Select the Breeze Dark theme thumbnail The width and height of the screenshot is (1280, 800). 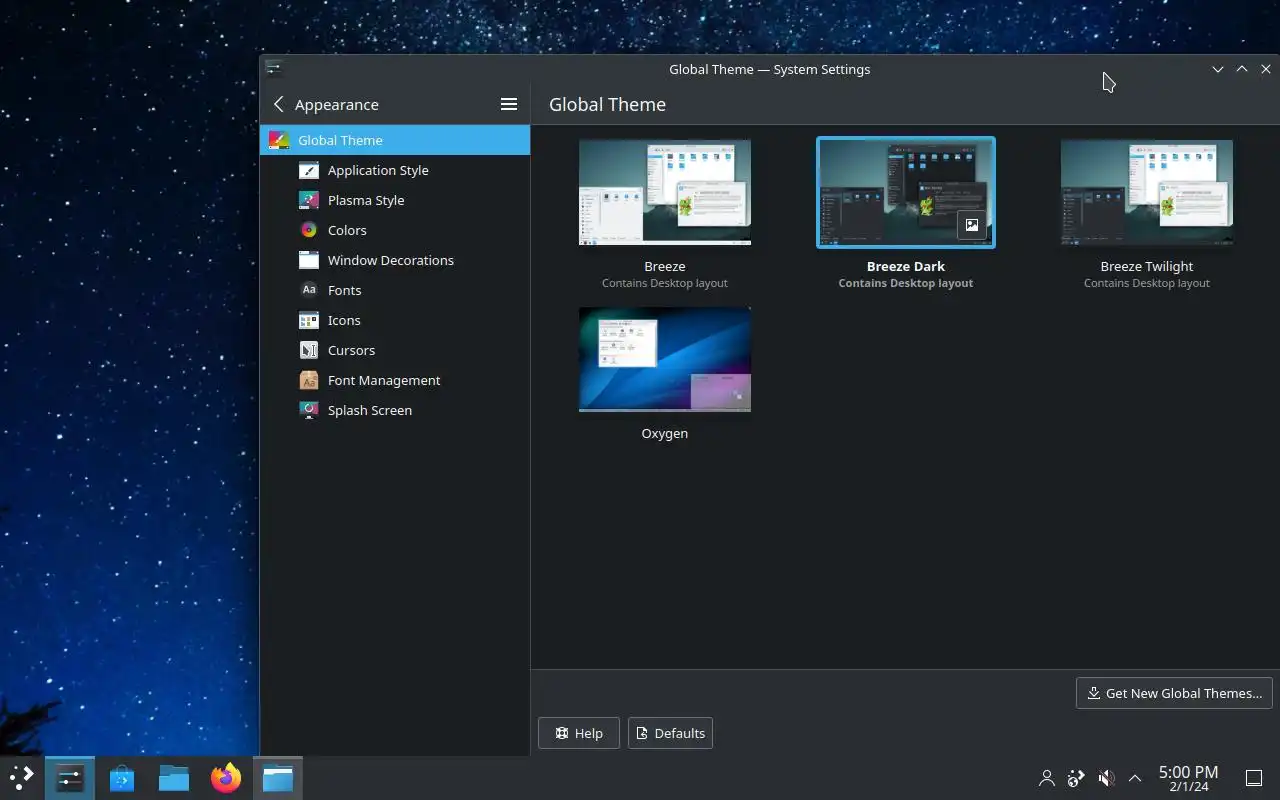906,193
